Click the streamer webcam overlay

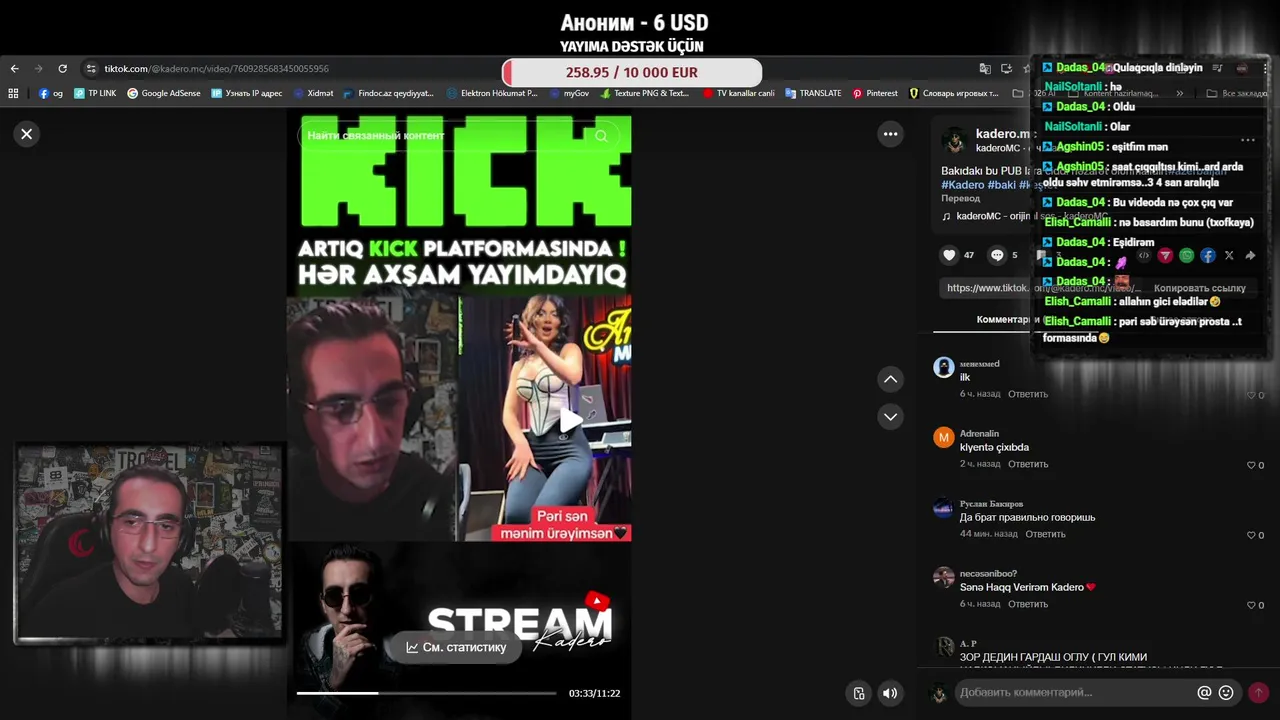[149, 543]
